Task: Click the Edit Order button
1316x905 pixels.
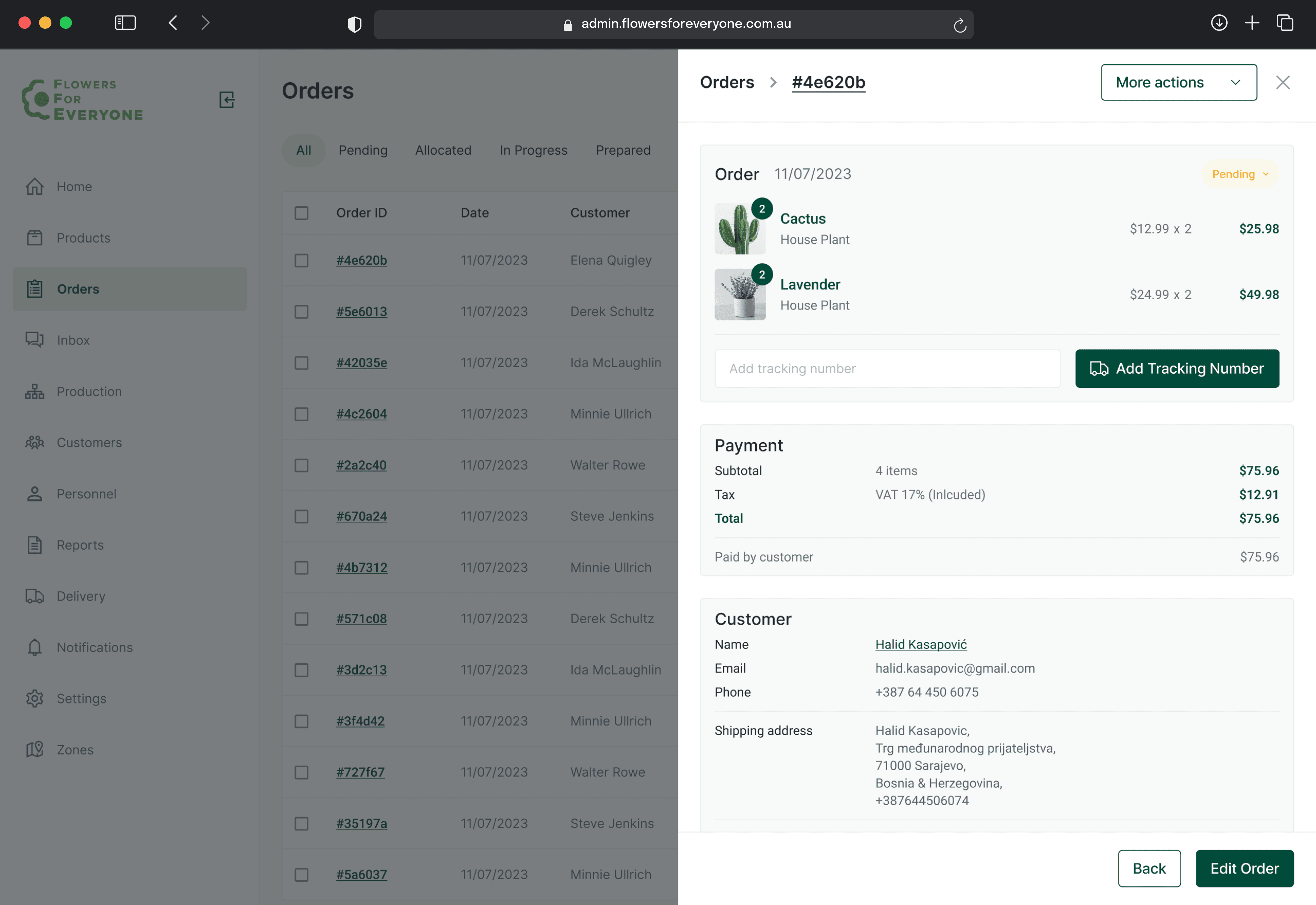Action: pyautogui.click(x=1244, y=868)
